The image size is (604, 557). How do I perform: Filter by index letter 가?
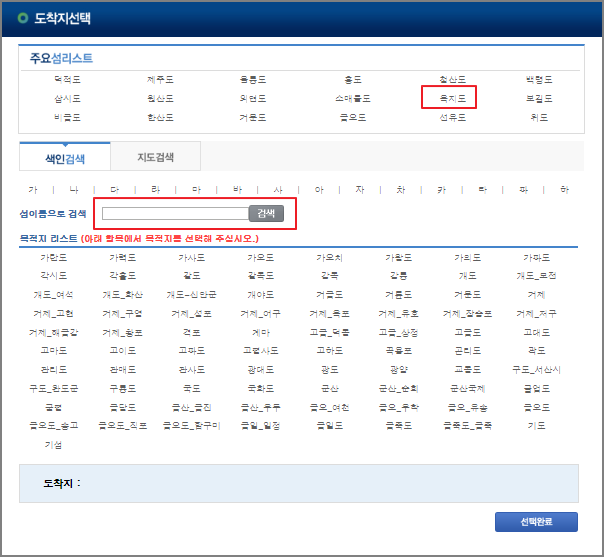[x=33, y=190]
